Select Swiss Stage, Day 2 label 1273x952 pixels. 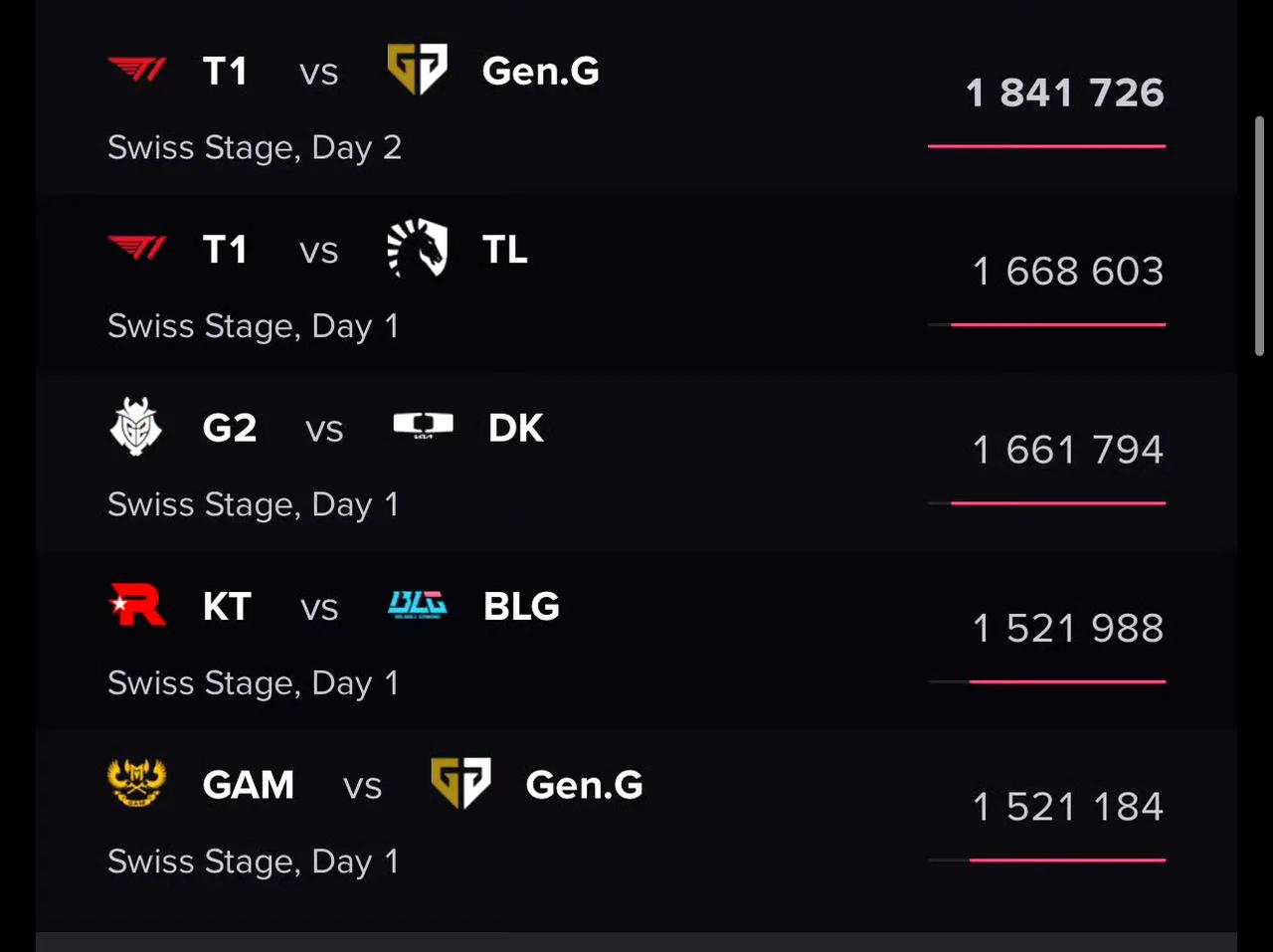pos(255,148)
